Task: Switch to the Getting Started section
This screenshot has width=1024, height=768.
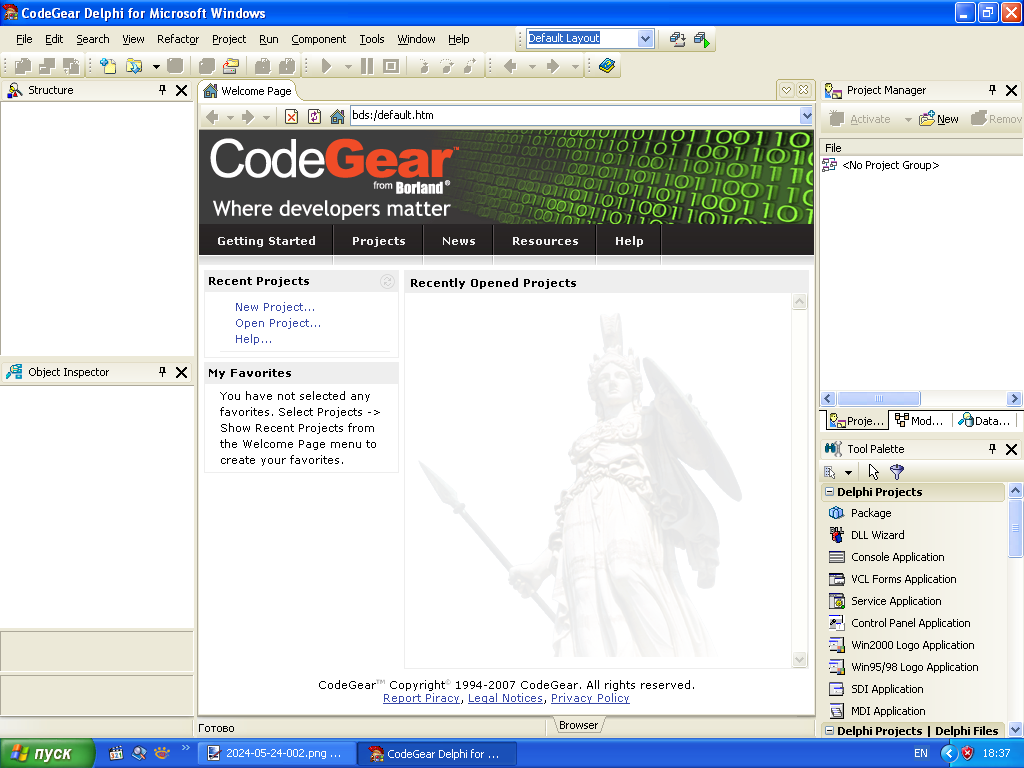Action: [266, 241]
